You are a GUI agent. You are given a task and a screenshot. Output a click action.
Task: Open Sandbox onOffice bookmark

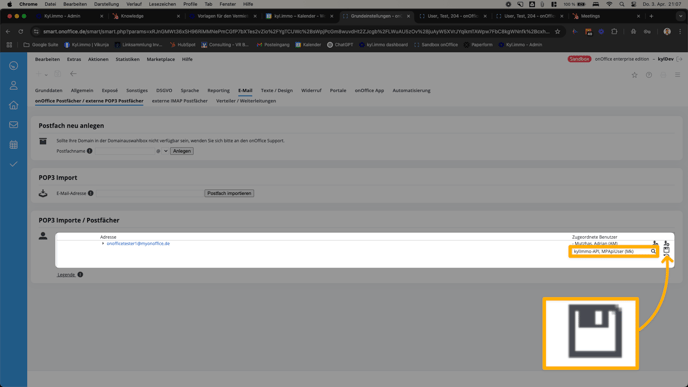pyautogui.click(x=436, y=45)
